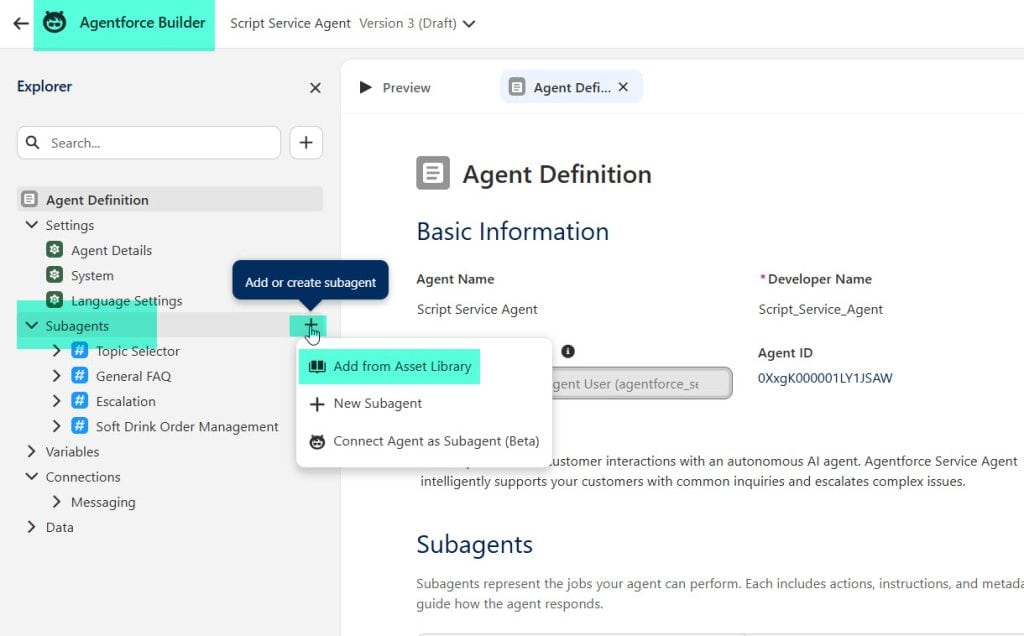Click the Escalation hash icon
This screenshot has width=1024, height=636.
[x=80, y=400]
